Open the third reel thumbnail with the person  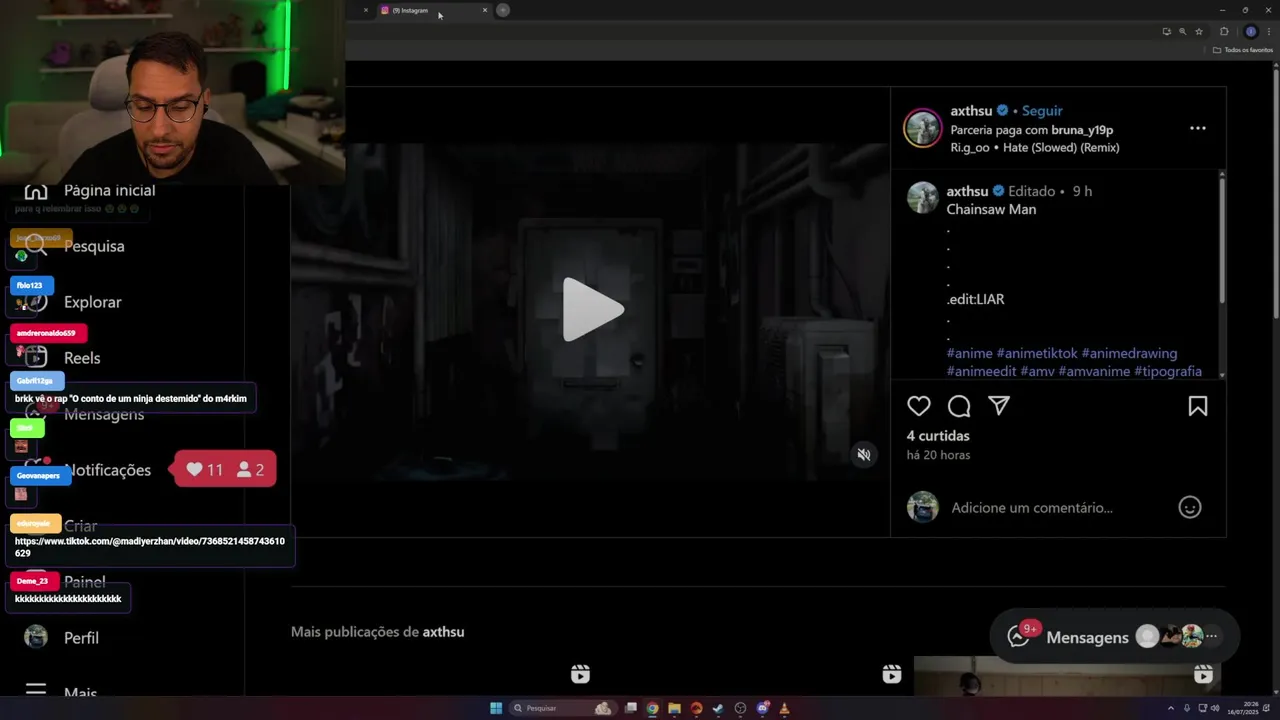tap(1069, 677)
